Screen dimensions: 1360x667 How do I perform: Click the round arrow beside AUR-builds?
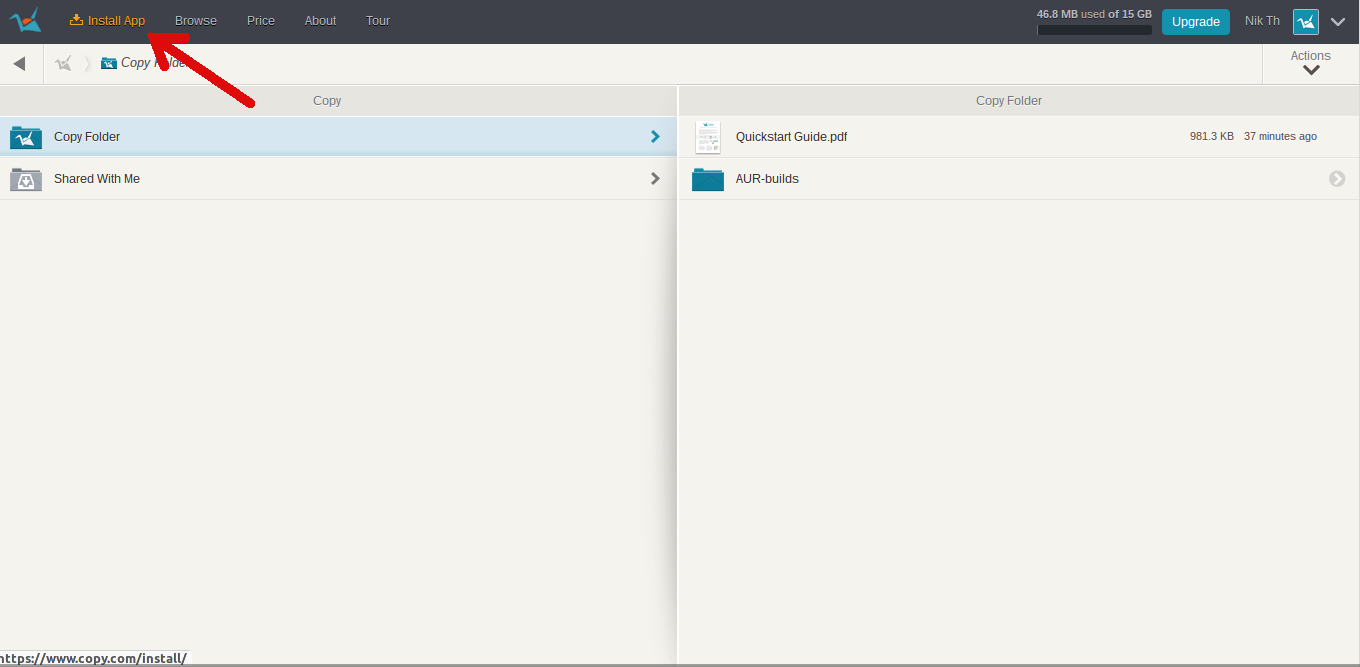1337,179
